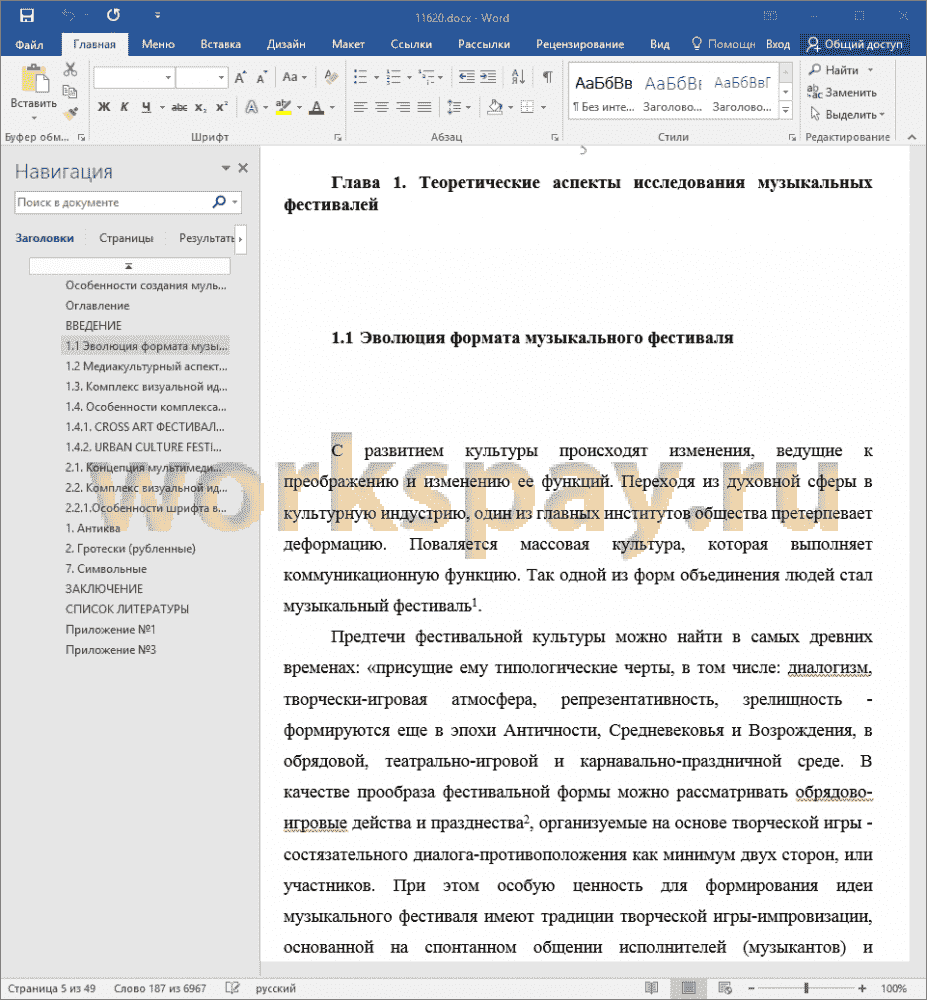Decrease the paragraph indent
This screenshot has height=1000, width=927.
[467, 77]
